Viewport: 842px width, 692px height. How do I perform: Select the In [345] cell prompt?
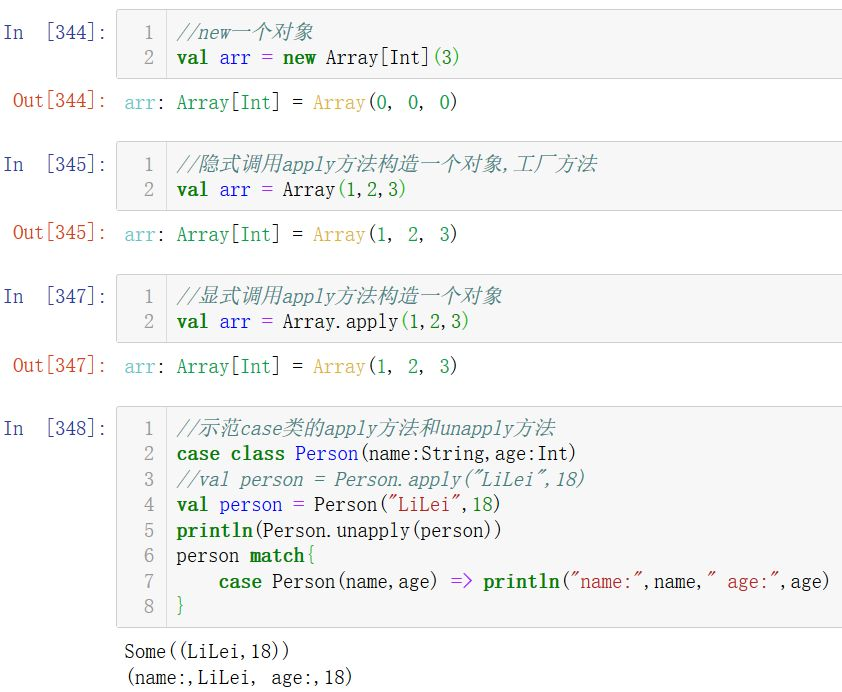55,165
